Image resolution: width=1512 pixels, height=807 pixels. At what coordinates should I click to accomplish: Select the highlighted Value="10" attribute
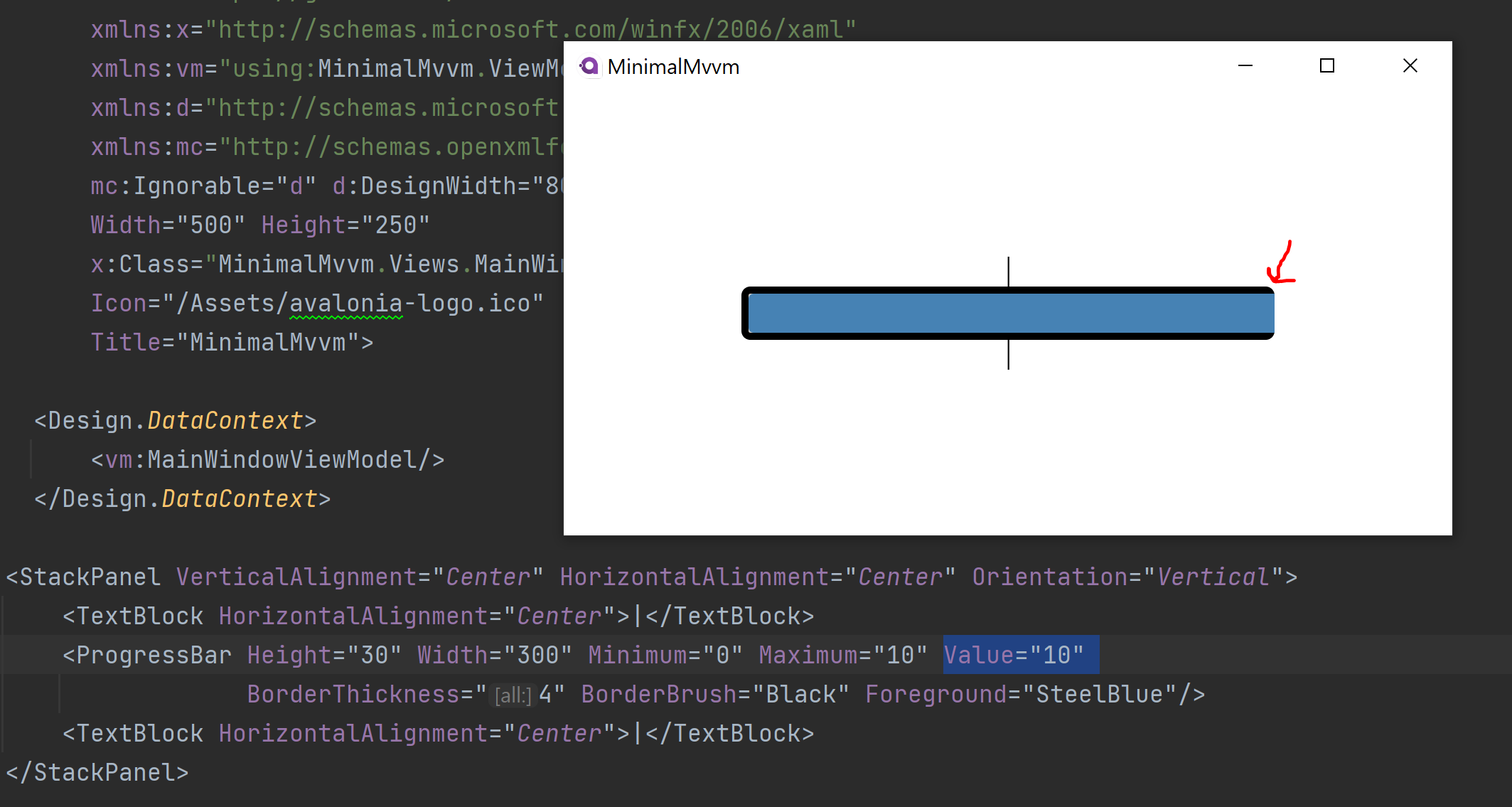point(1020,655)
